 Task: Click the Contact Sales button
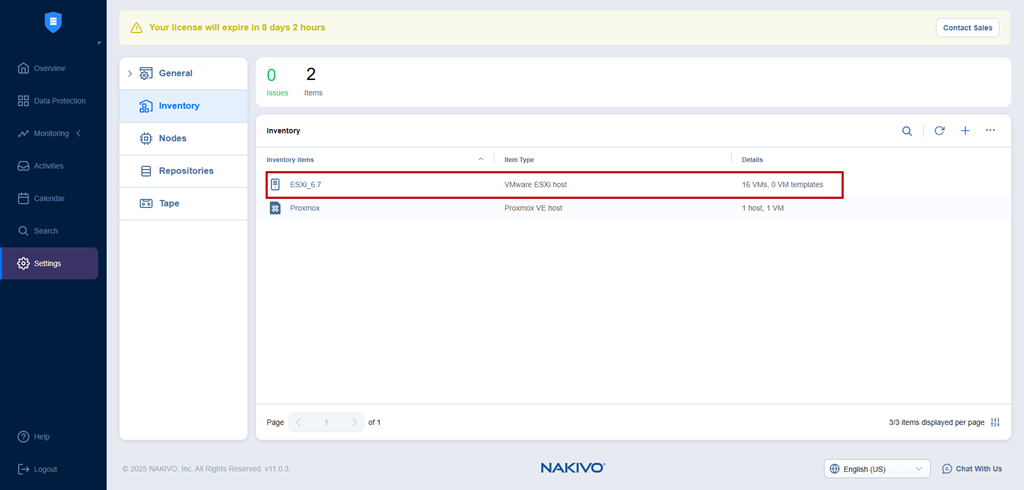coord(967,28)
